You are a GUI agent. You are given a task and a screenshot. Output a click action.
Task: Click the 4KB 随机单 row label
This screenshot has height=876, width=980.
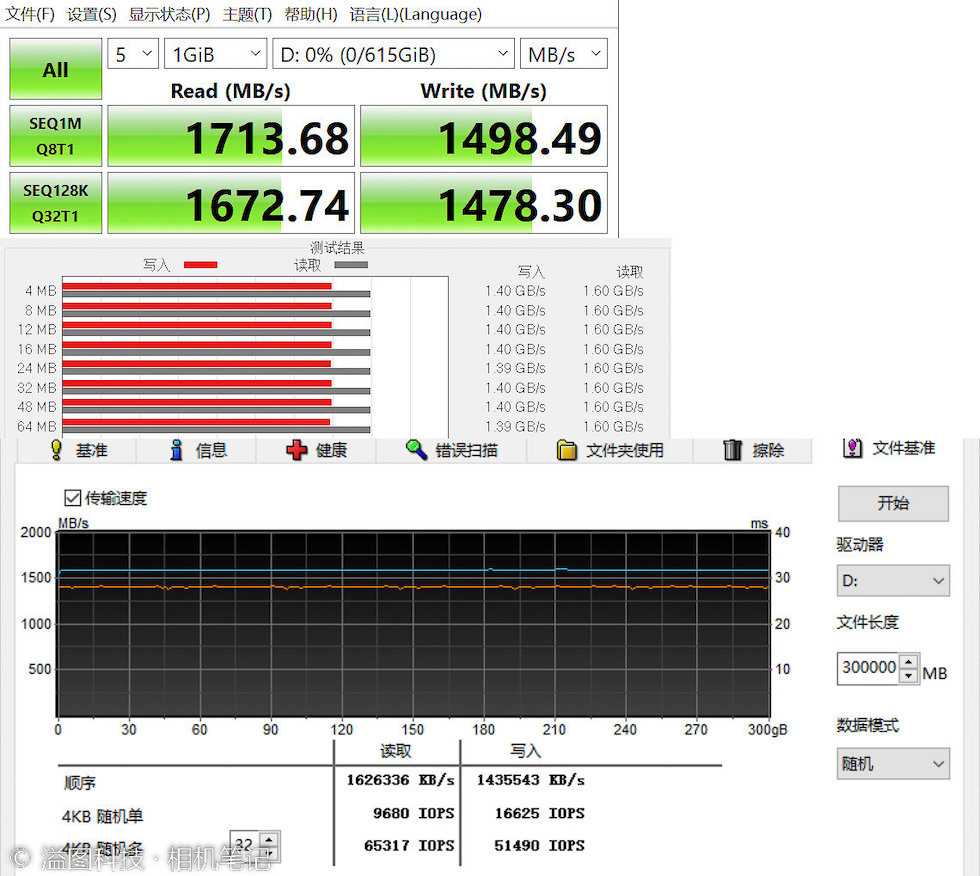click(102, 816)
